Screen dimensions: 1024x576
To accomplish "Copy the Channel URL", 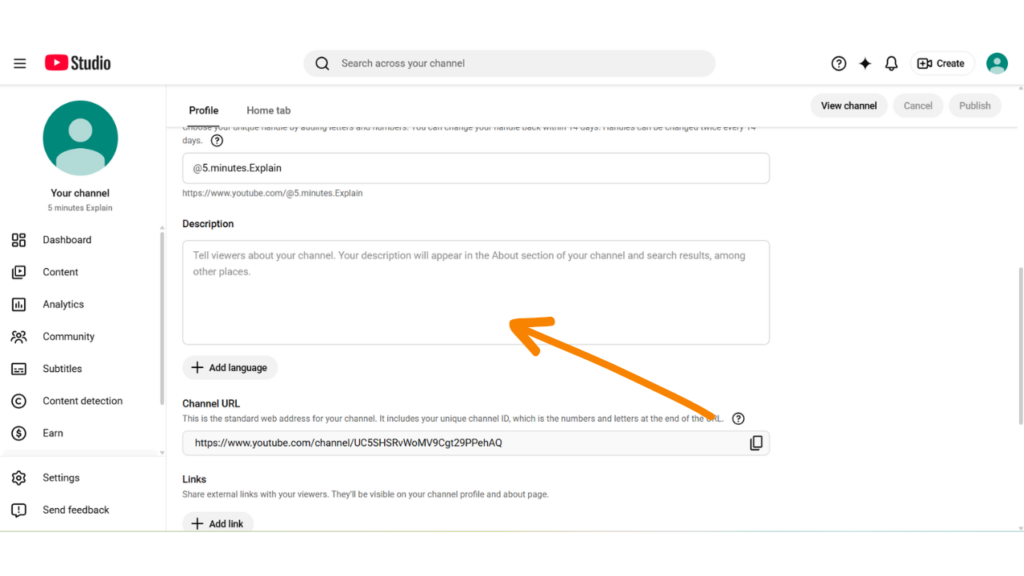I will pyautogui.click(x=757, y=442).
